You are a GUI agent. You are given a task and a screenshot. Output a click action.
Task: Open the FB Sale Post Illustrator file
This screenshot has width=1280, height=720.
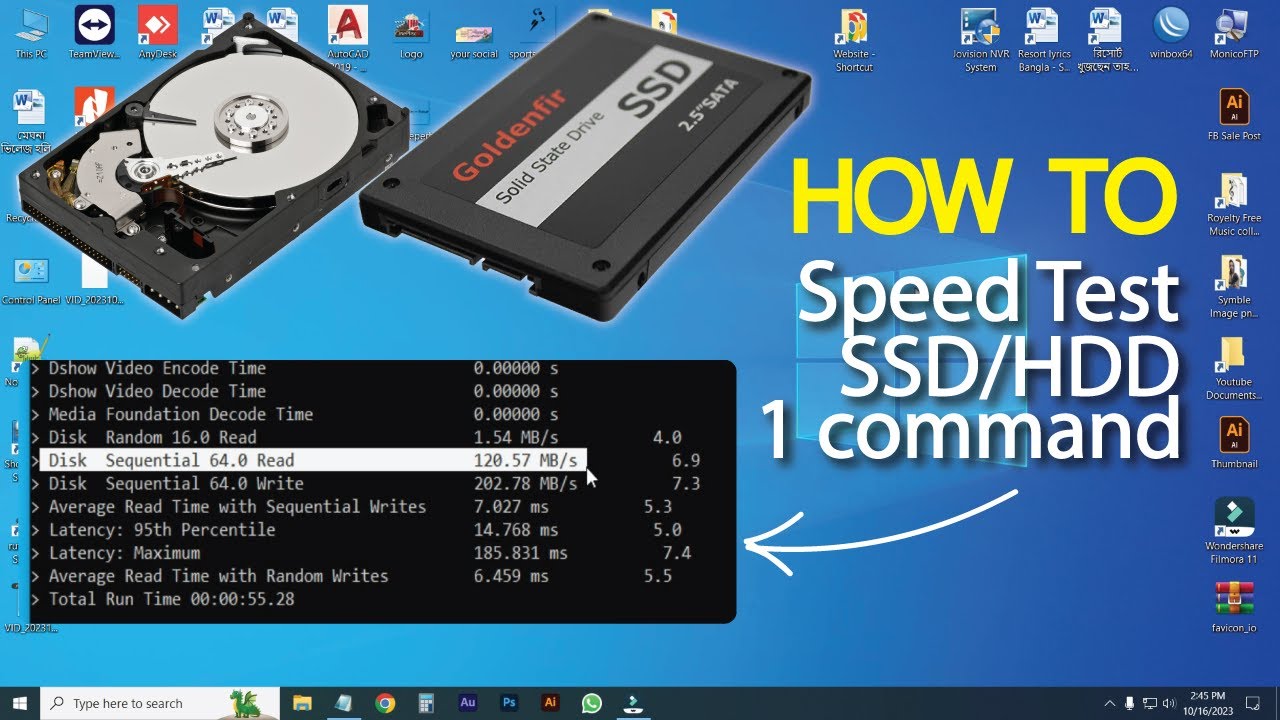1234,114
